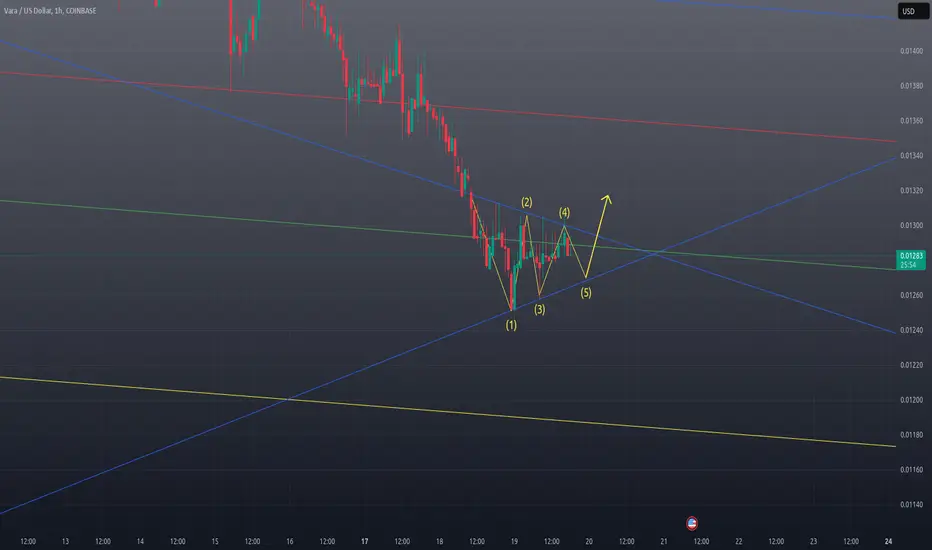Select the Elliott wave label (1)
The width and height of the screenshot is (932, 550).
click(x=511, y=325)
